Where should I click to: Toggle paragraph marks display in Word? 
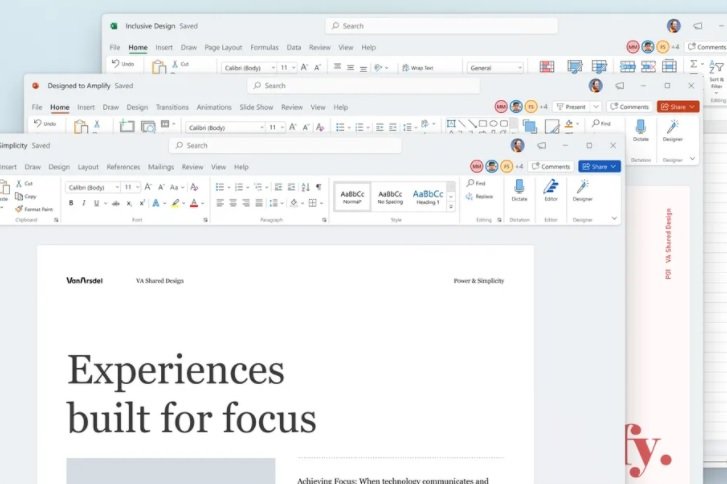[319, 187]
